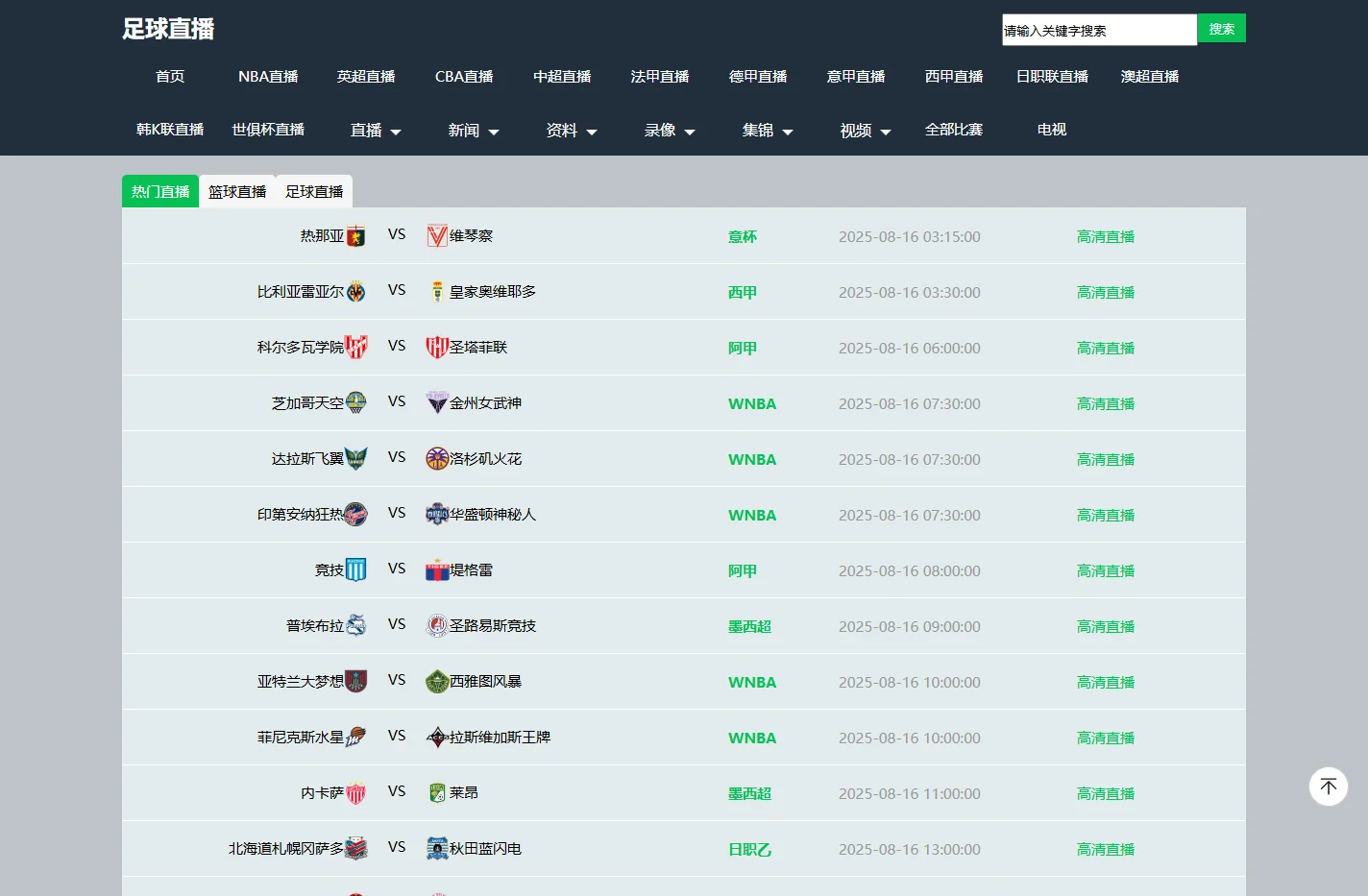Expand the 集锦 dropdown menu
The image size is (1368, 896).
(768, 130)
